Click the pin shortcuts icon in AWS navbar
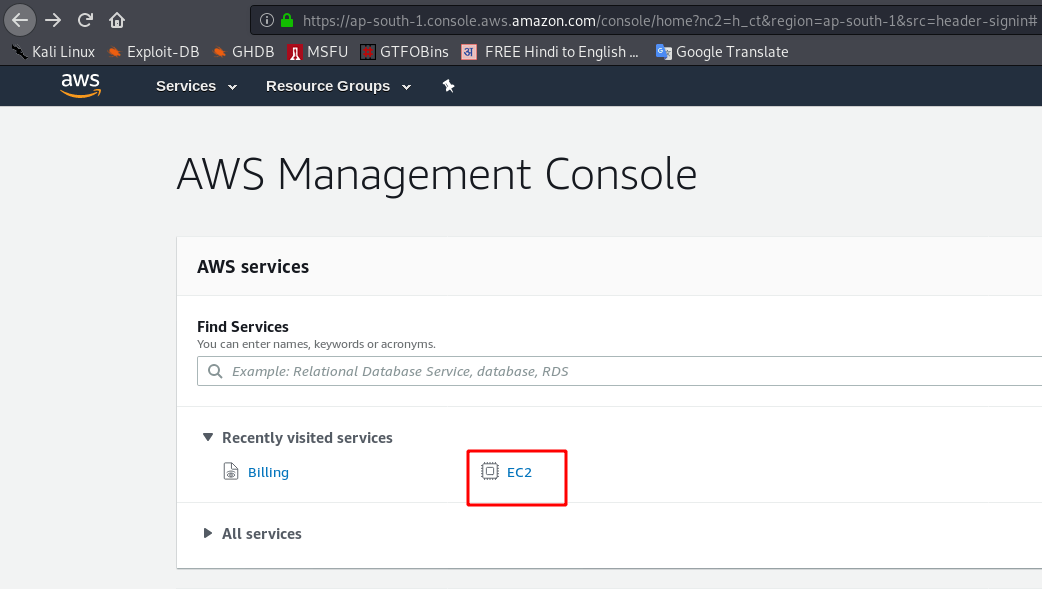1042x589 pixels. point(449,86)
